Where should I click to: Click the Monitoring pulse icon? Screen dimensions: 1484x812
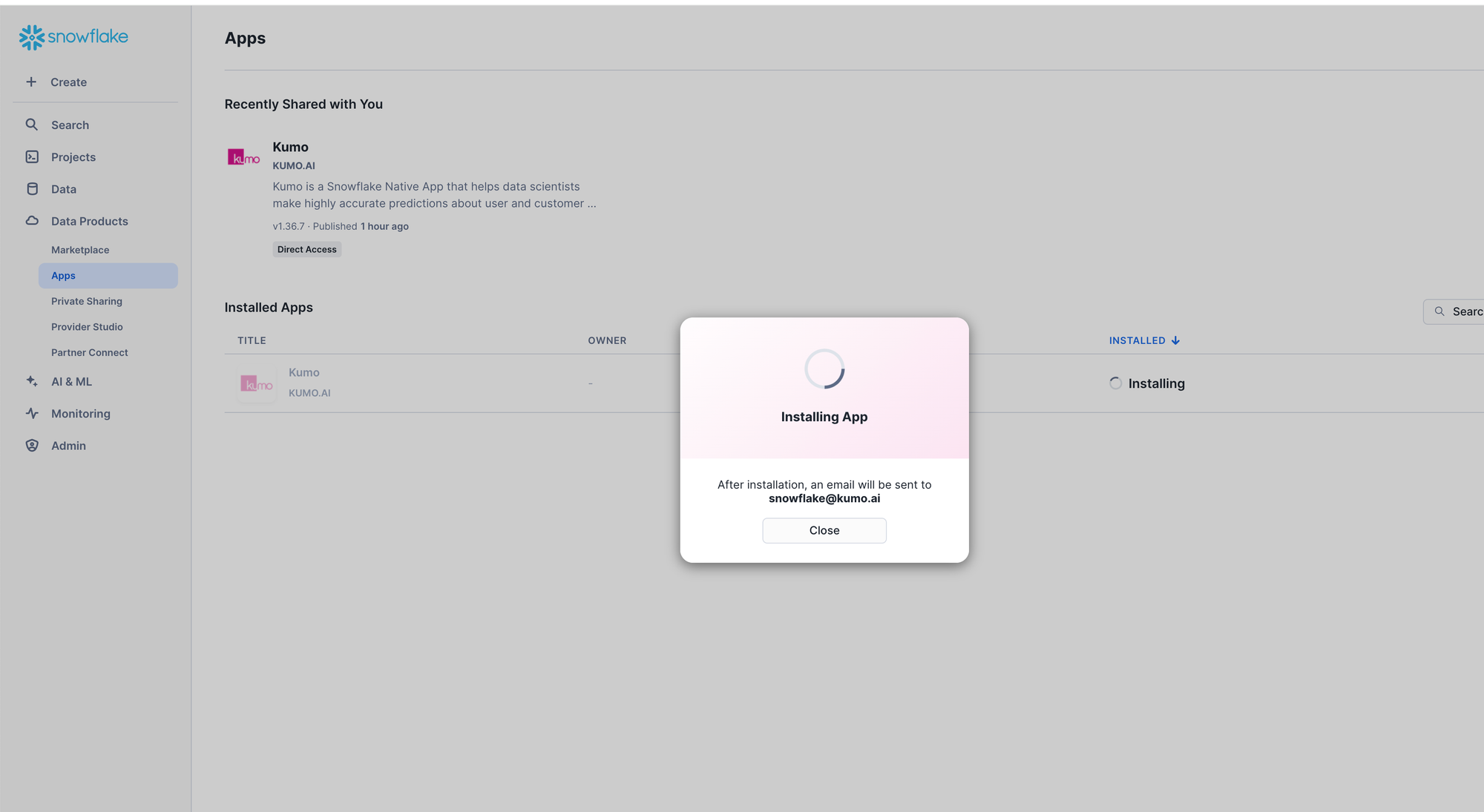[32, 413]
